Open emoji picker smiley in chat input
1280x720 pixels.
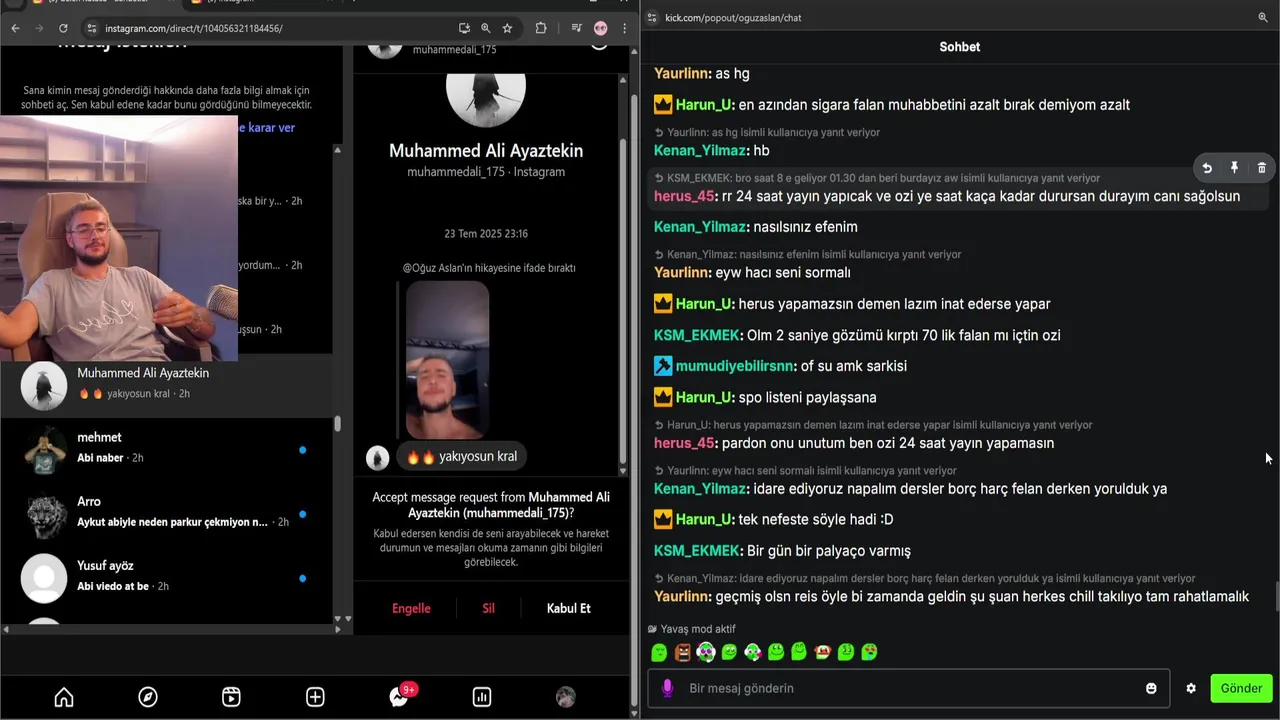tap(1151, 688)
